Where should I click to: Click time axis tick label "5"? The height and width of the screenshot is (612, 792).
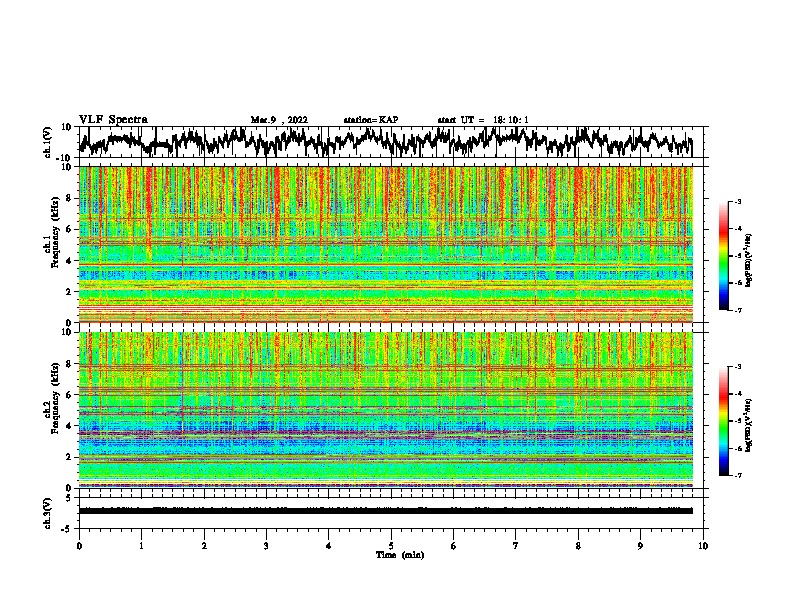tap(391, 546)
